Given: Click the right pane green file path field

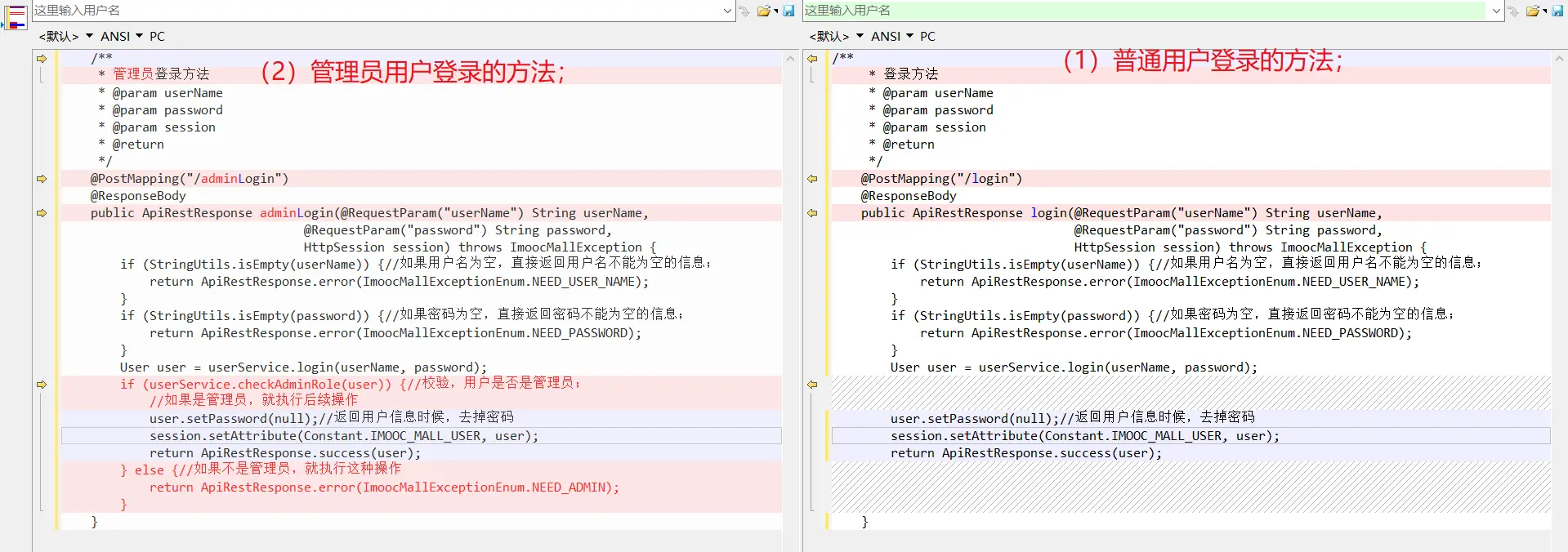Looking at the screenshot, I should (1144, 11).
